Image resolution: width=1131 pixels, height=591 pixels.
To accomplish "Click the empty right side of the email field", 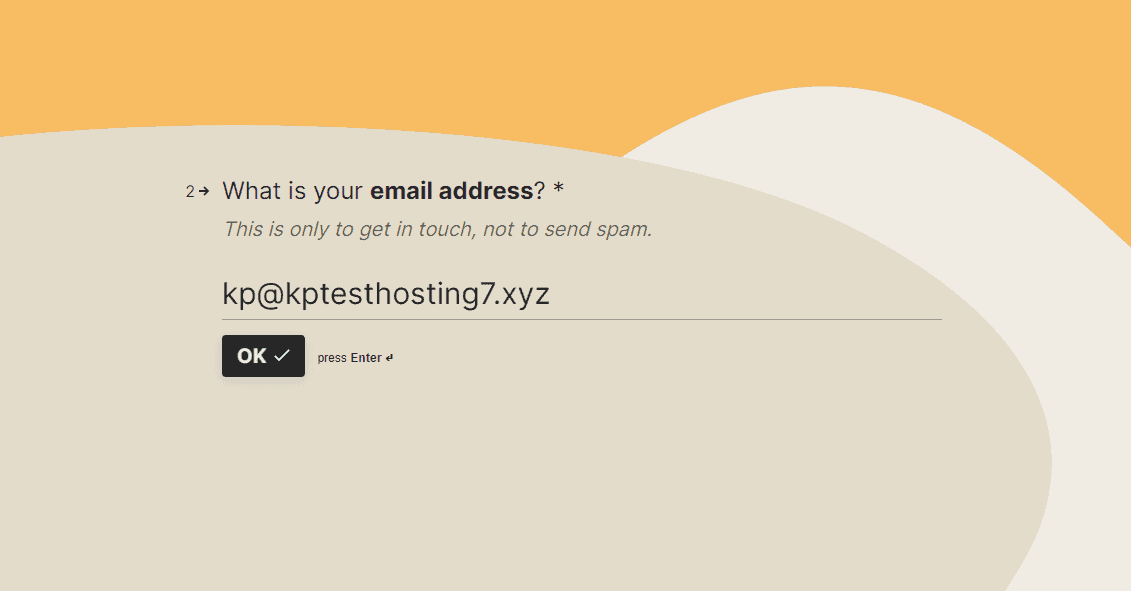I will 800,295.
